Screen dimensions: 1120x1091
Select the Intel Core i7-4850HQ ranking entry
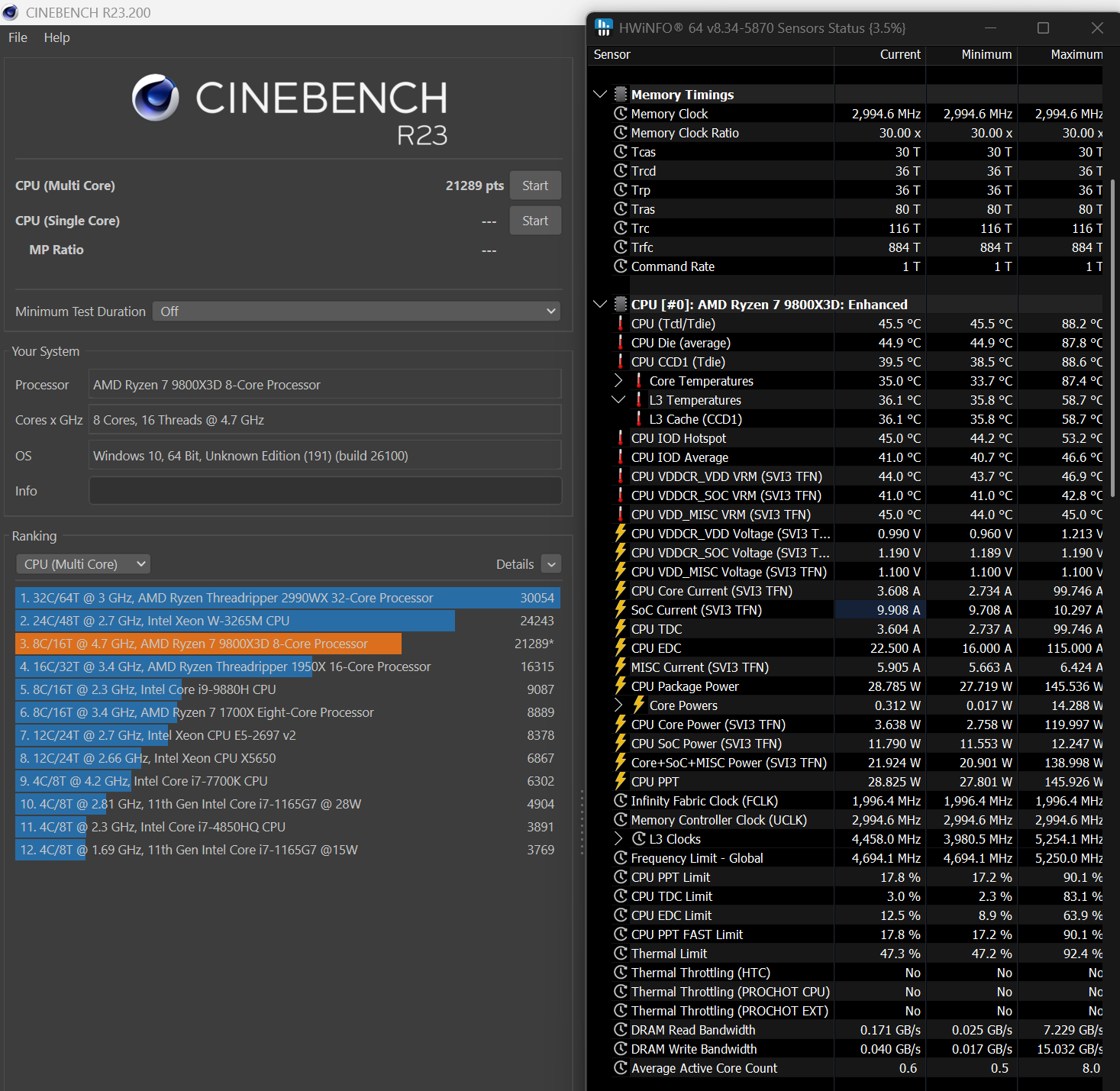click(288, 827)
